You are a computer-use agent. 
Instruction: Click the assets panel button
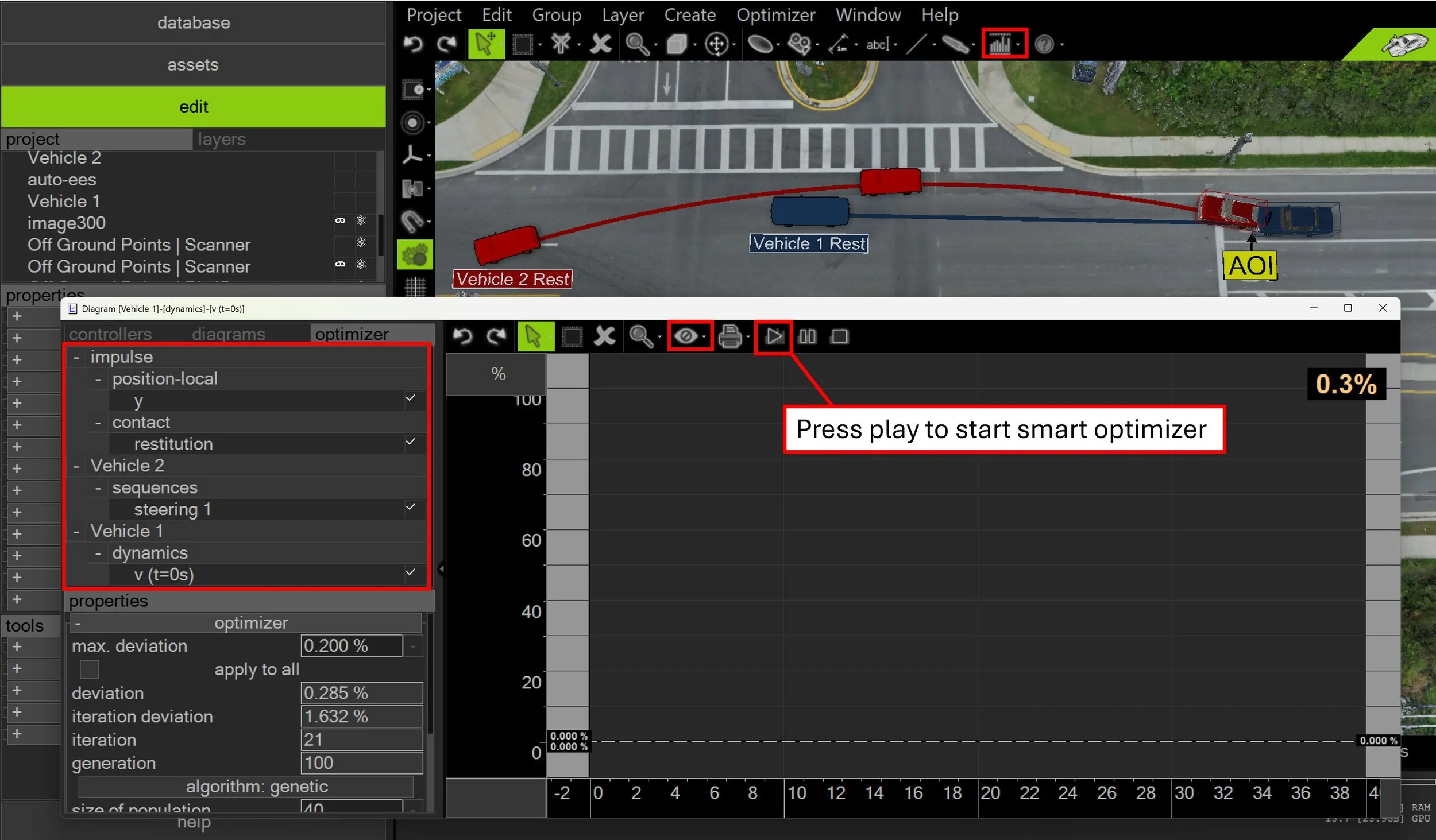(193, 65)
